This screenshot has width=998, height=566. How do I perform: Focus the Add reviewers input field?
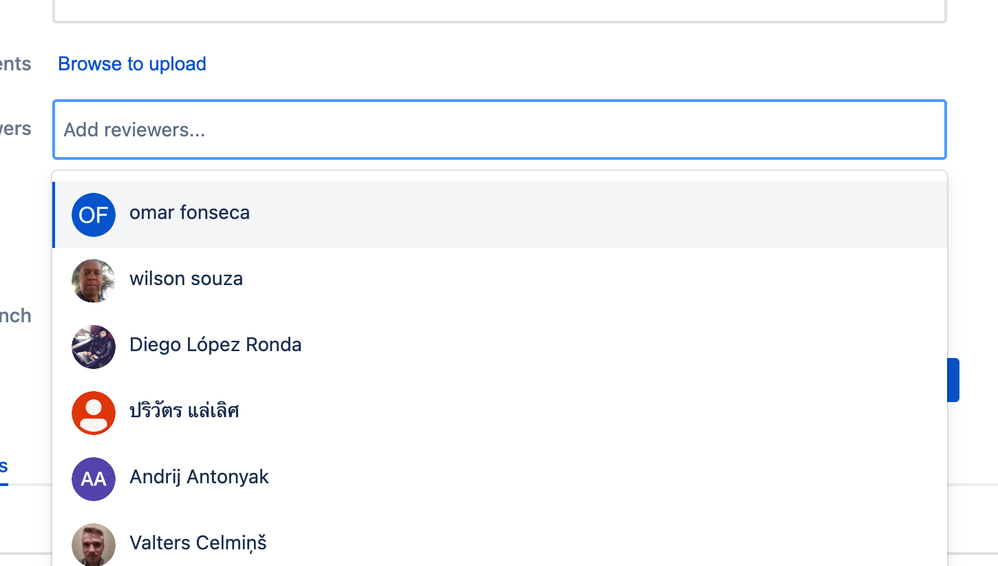(x=500, y=129)
